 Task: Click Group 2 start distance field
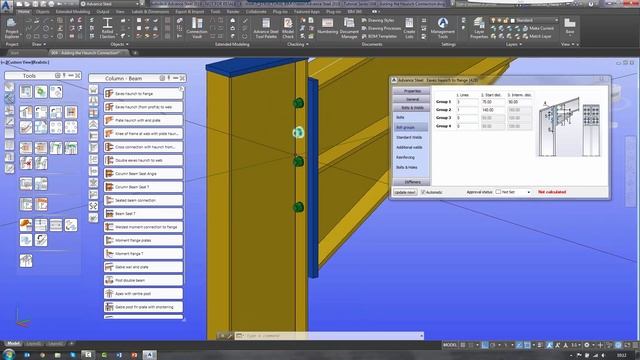pos(493,110)
